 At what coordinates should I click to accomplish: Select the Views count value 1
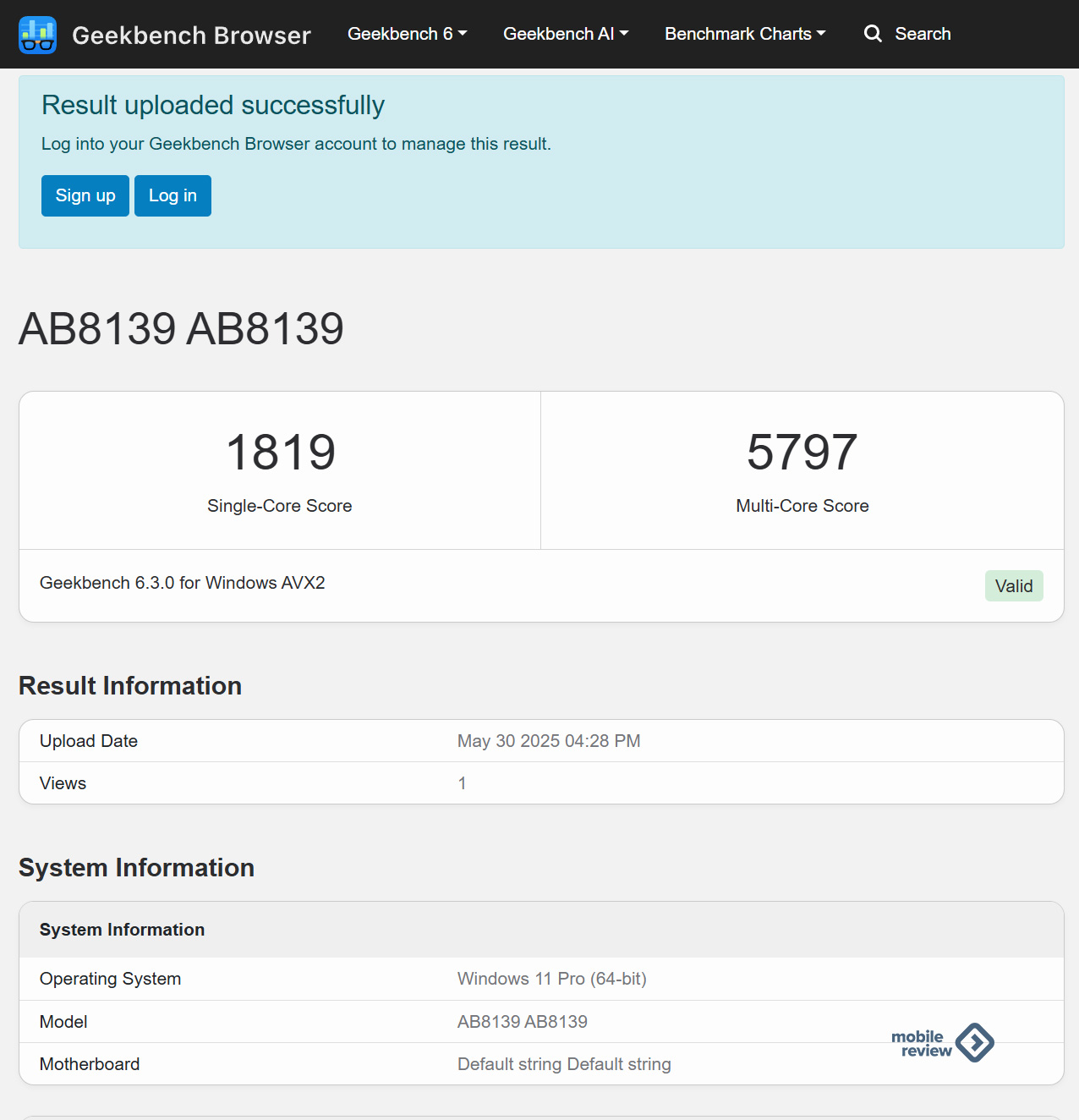(462, 783)
